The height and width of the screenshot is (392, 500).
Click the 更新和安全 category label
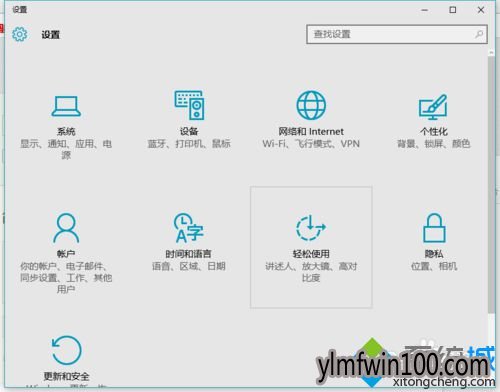pyautogui.click(x=66, y=376)
